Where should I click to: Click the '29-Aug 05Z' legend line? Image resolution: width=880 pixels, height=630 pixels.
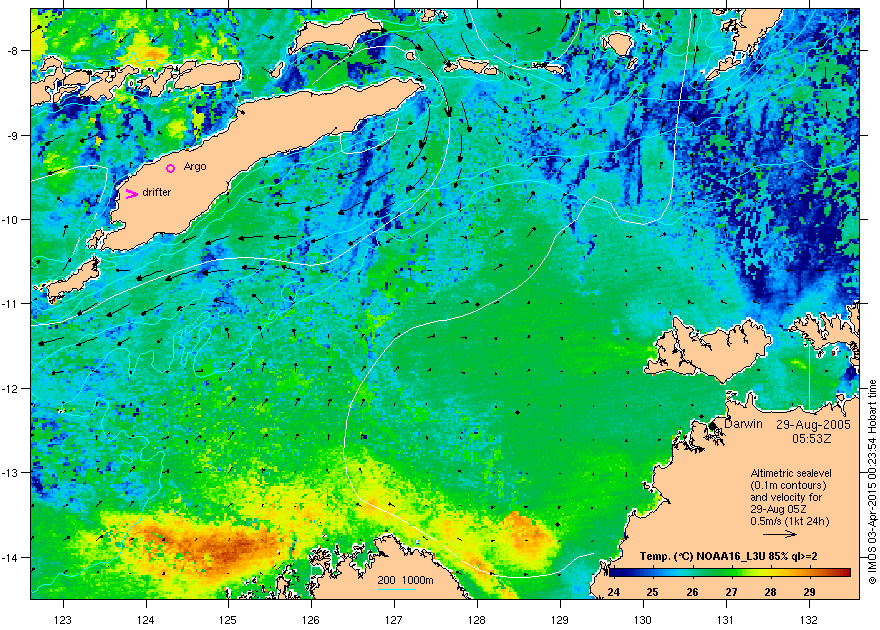(778, 509)
